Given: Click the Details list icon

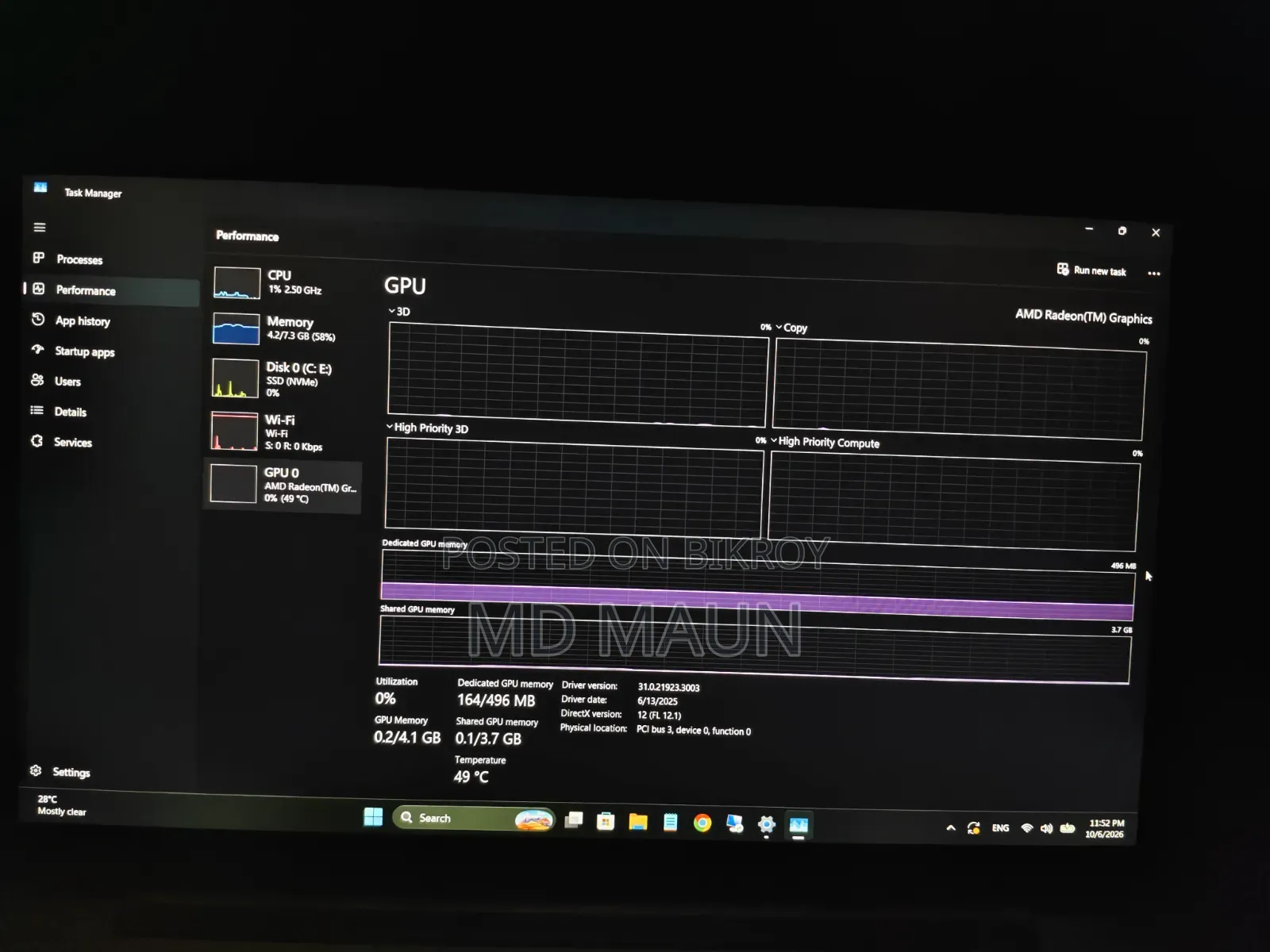Looking at the screenshot, I should click(37, 410).
